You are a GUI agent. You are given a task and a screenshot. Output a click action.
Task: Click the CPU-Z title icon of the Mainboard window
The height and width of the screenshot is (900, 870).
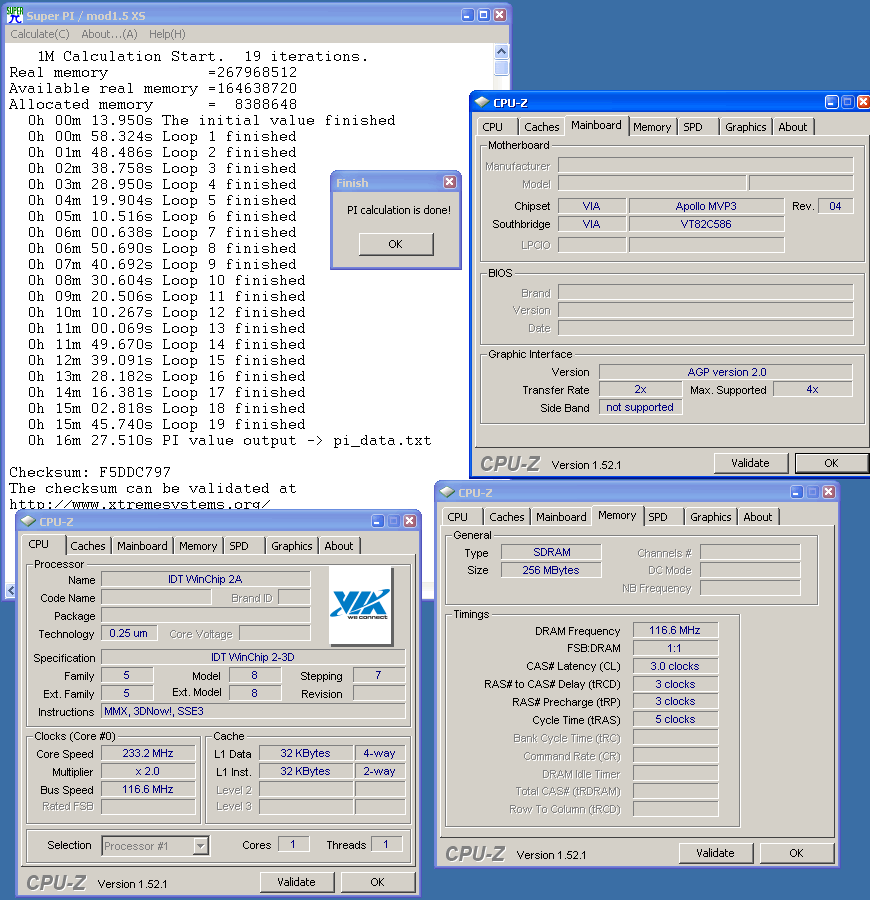coord(482,102)
